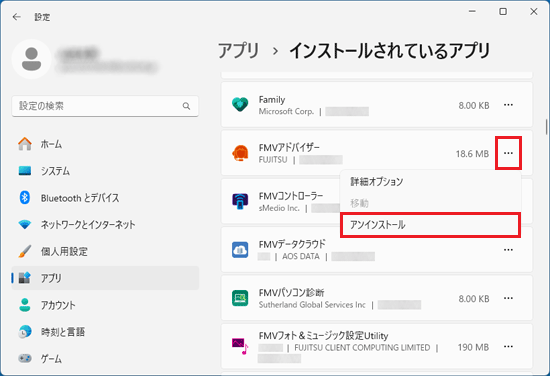The width and height of the screenshot is (550, 376).
Task: Click the 18.6 MB size value
Action: [472, 154]
